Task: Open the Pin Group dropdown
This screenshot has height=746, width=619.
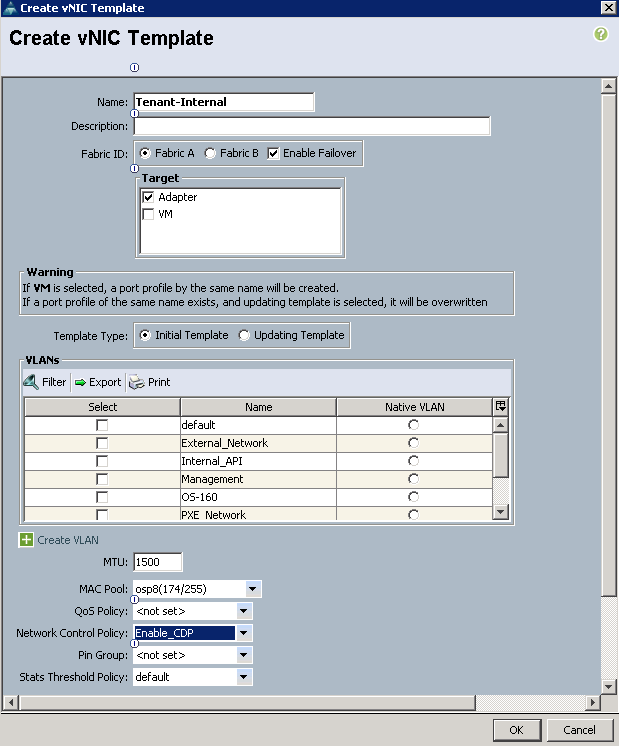Action: [x=244, y=655]
